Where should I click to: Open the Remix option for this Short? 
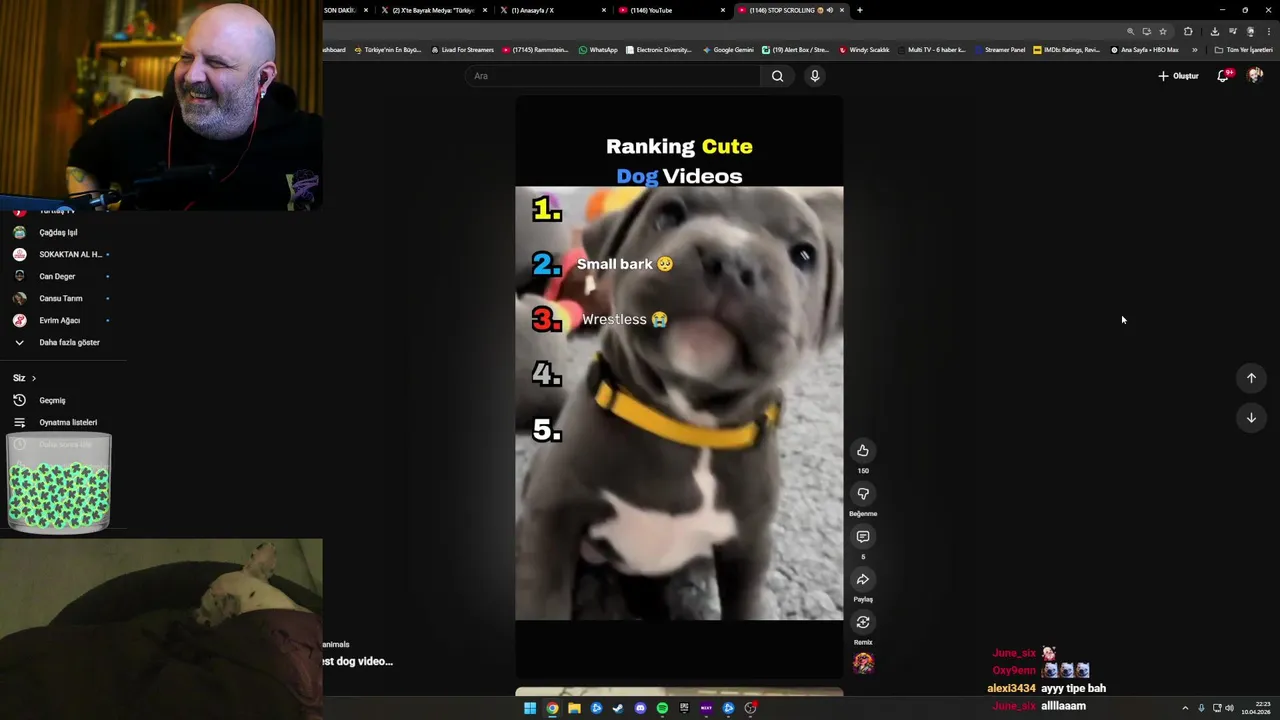pyautogui.click(x=863, y=623)
